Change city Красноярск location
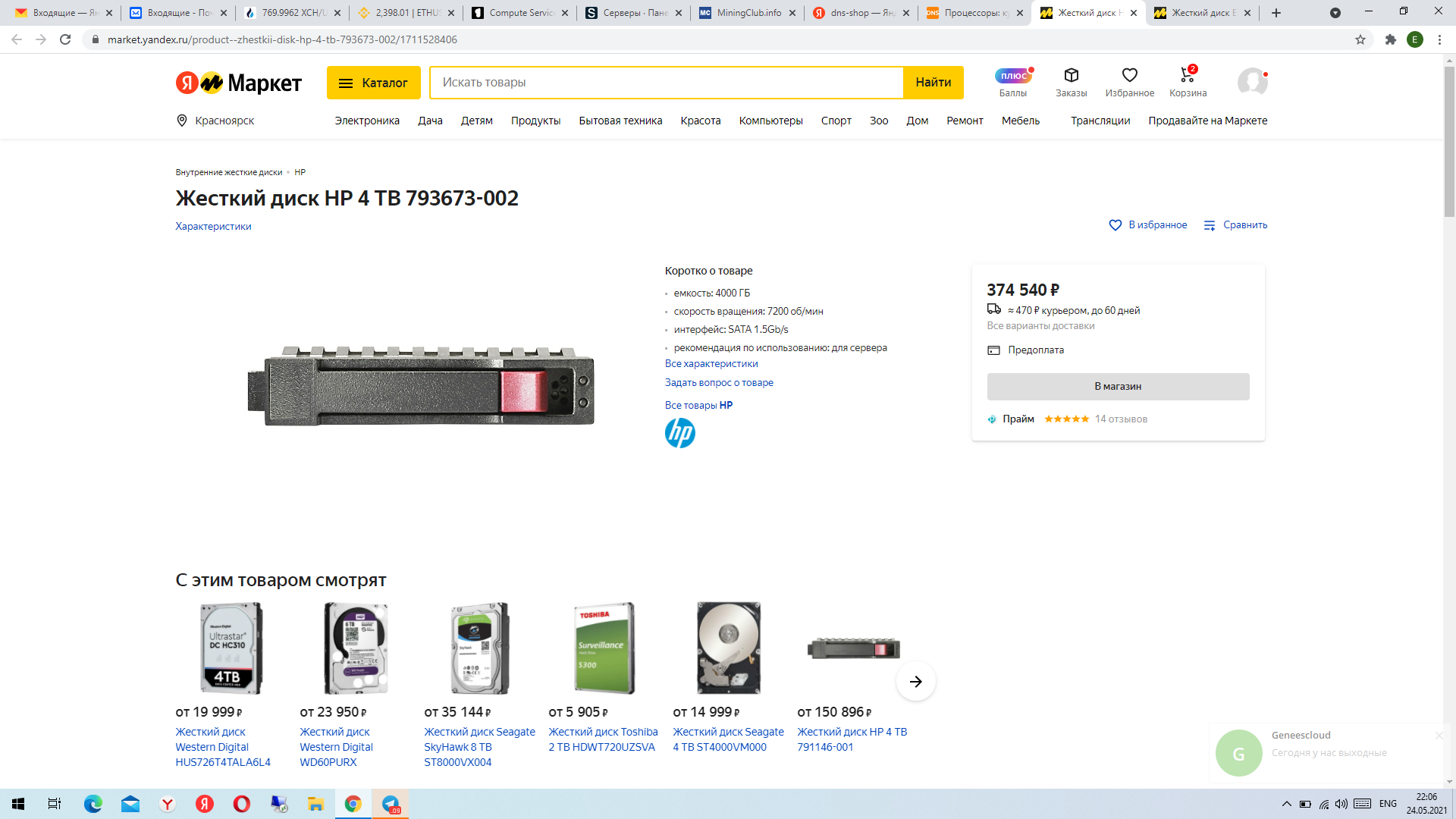The image size is (1456, 819). pos(215,121)
